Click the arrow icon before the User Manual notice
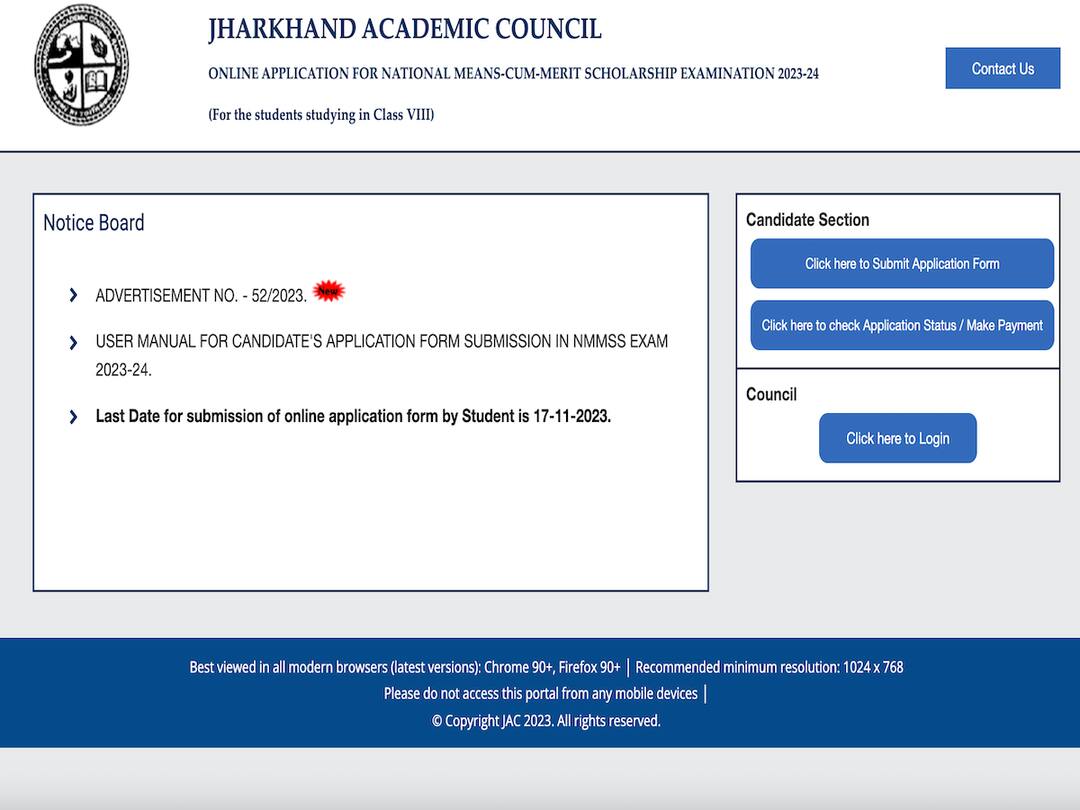Screen dimensions: 1080x810 [x=73, y=342]
